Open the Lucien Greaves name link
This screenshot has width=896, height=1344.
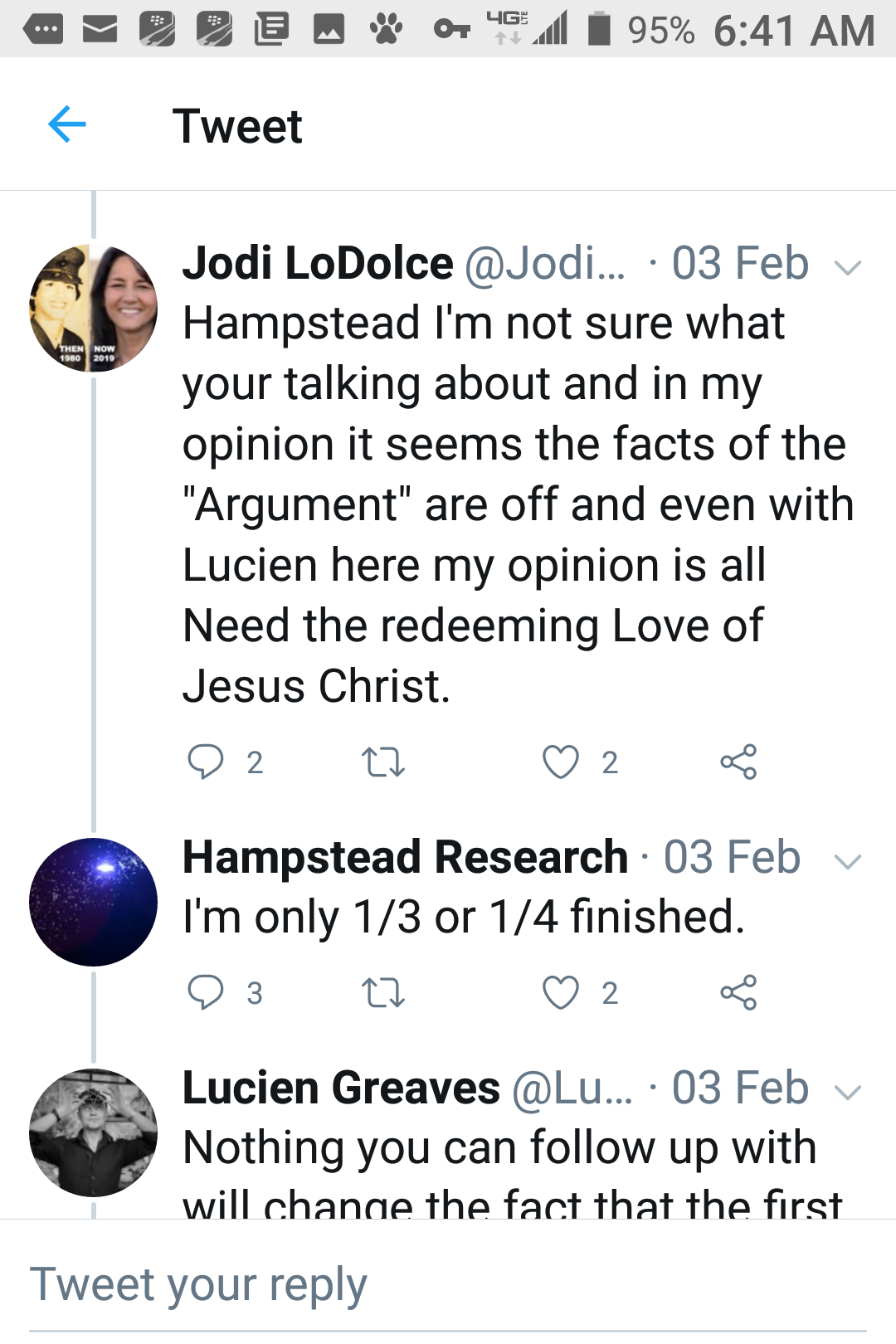[341, 1088]
